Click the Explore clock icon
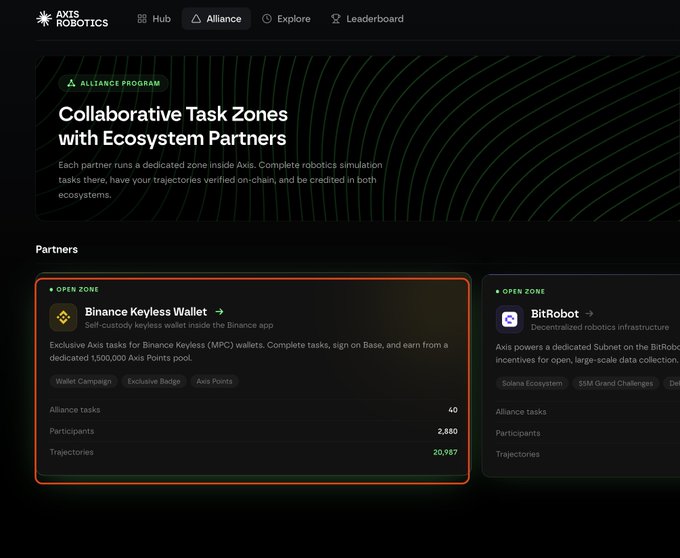Image resolution: width=680 pixels, height=558 pixels. pos(267,19)
